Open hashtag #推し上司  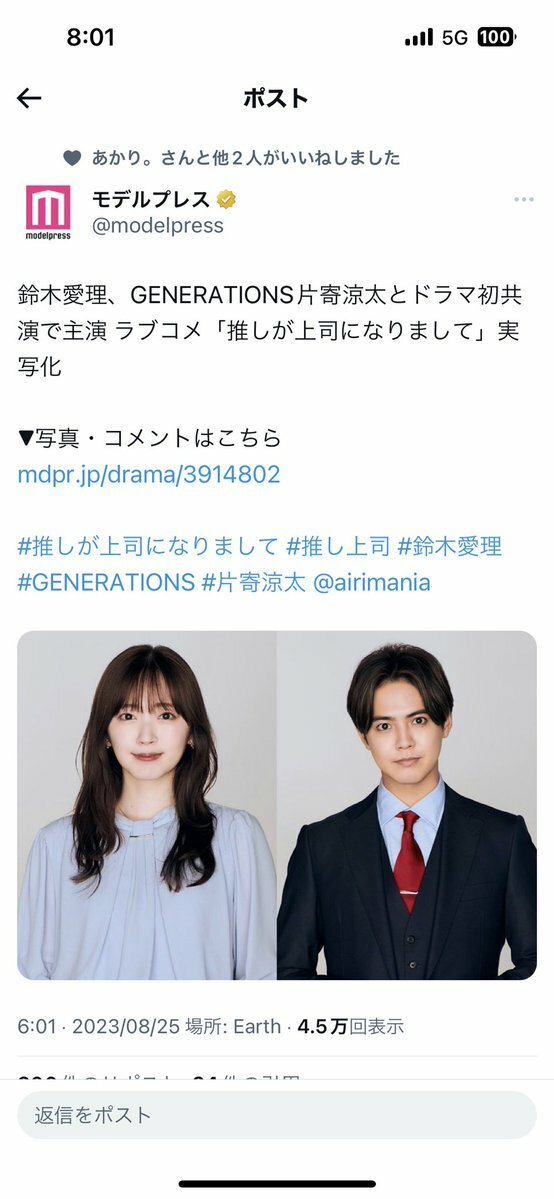(337, 547)
